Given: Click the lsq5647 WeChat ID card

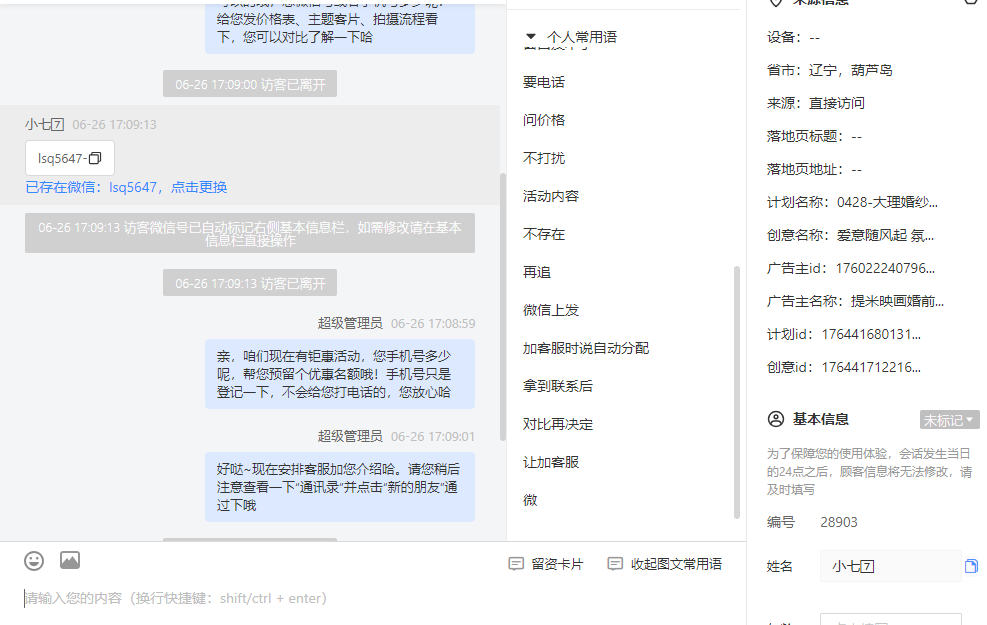Looking at the screenshot, I should pyautogui.click(x=70, y=158).
